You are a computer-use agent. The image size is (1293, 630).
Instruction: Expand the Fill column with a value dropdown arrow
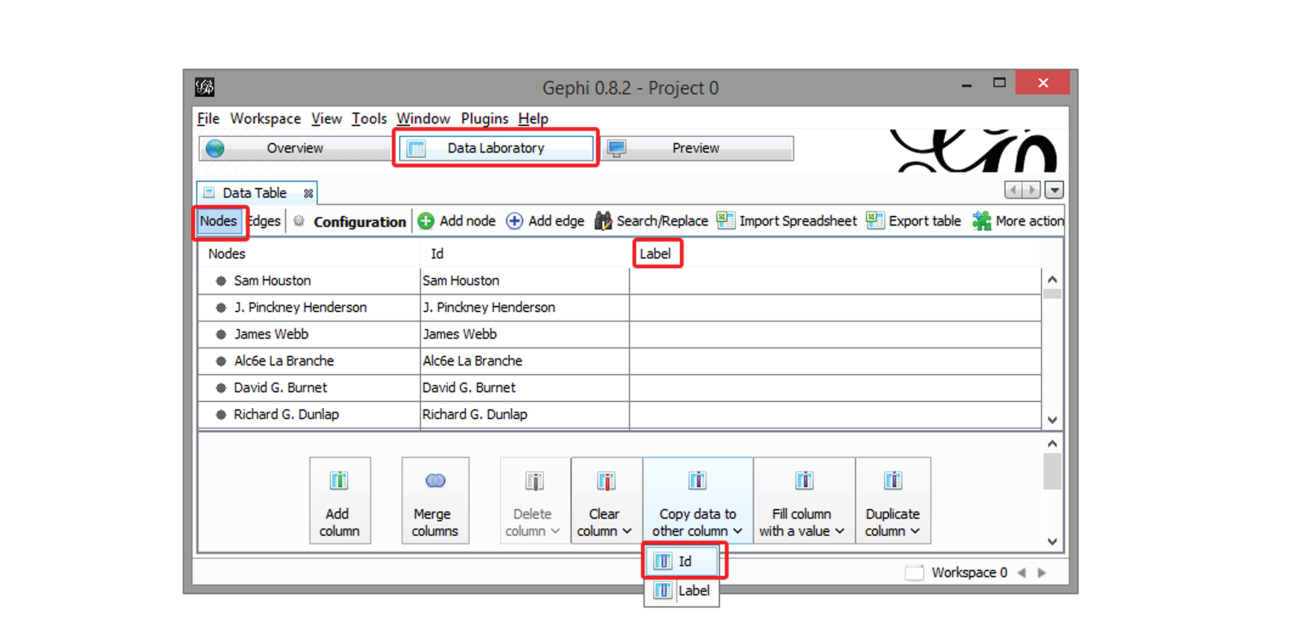click(840, 532)
